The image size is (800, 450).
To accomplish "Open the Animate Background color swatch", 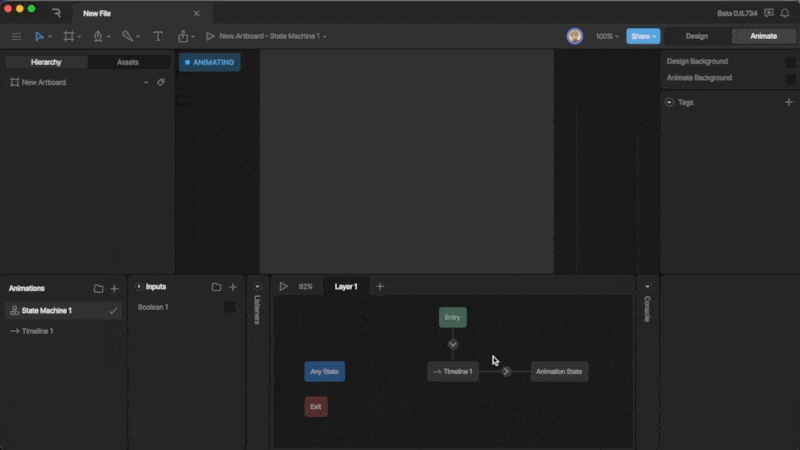I will point(790,79).
